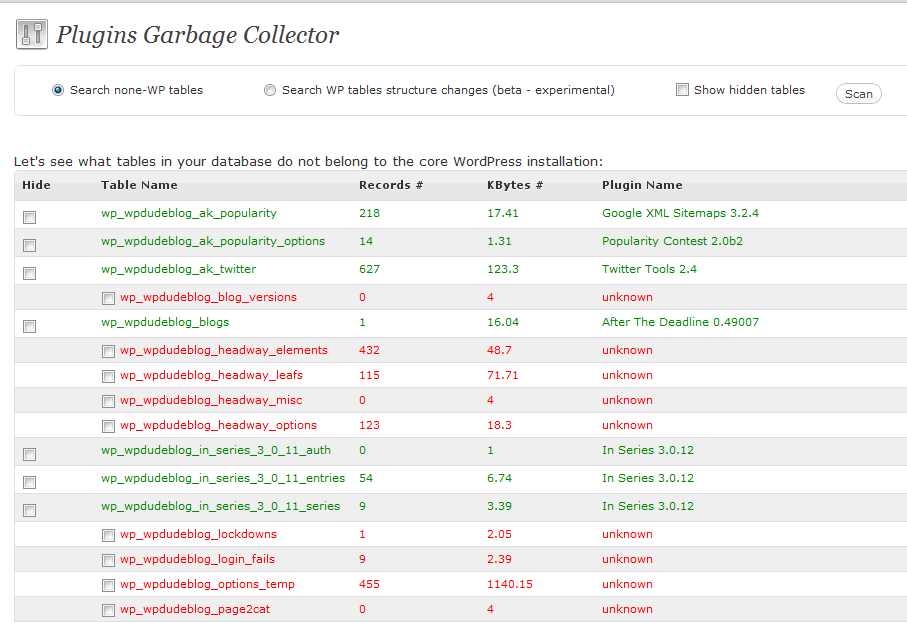Click the wp_wpdudeblog_in_series_3_0_11_entries table name
Viewport: 907px width, 622px height.
click(223, 479)
